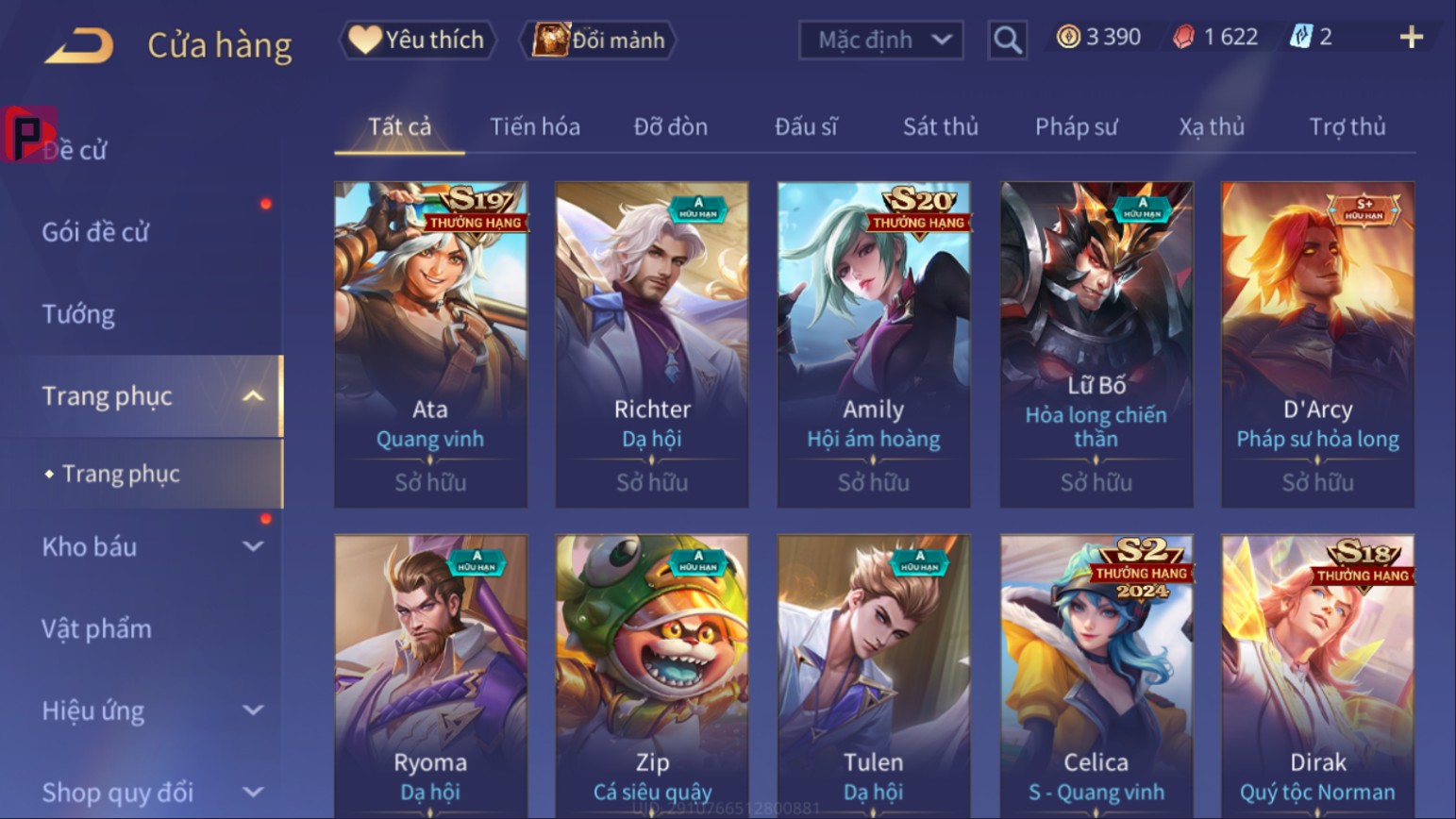Open Yêu thích favorites heart button
The width and height of the screenshot is (1456, 819).
click(417, 40)
